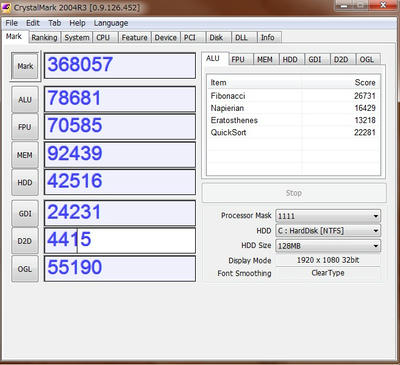The width and height of the screenshot is (400, 365).
Task: Run the HDD benchmark
Action: pos(25,182)
